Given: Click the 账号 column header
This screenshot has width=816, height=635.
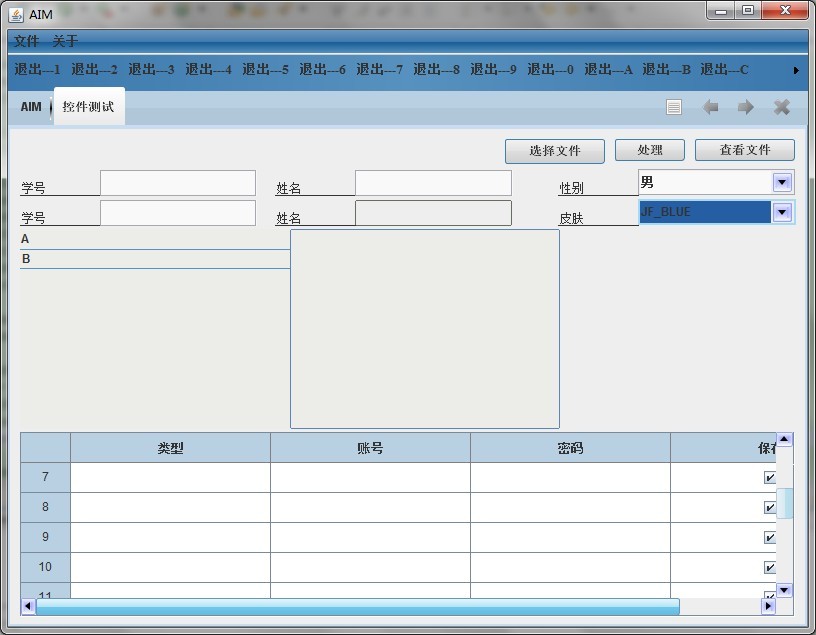Looking at the screenshot, I should (370, 448).
